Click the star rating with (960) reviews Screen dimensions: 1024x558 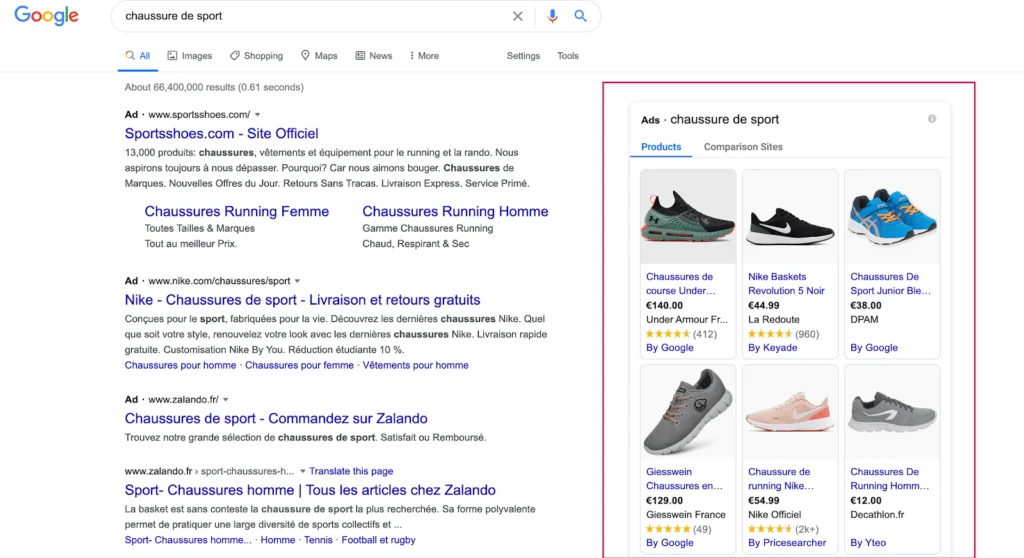783,334
